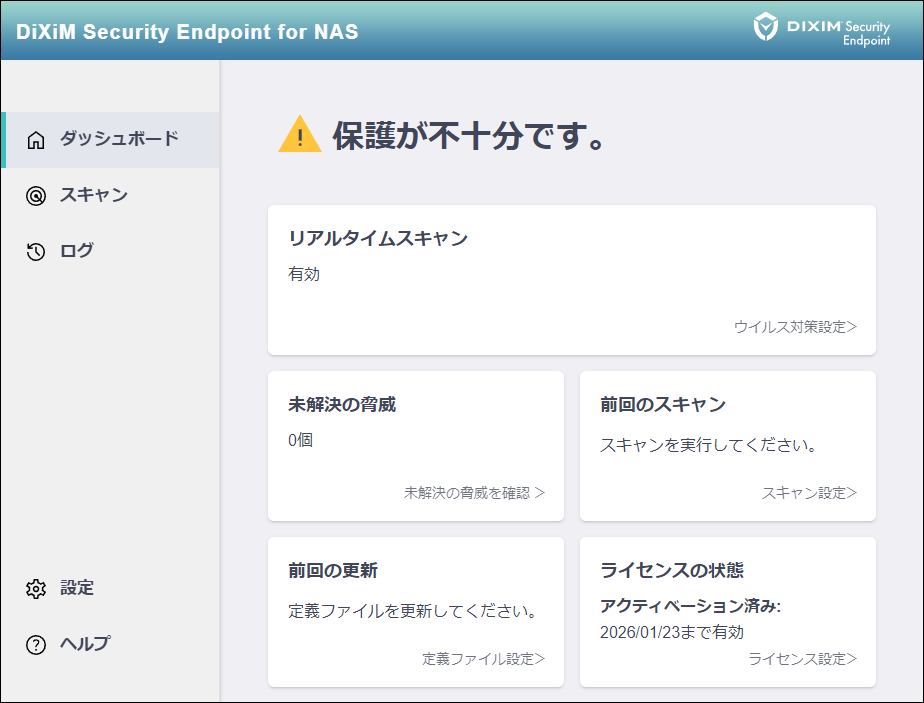Click the question mark icon beside ヘルプ
The image size is (924, 703).
[34, 644]
